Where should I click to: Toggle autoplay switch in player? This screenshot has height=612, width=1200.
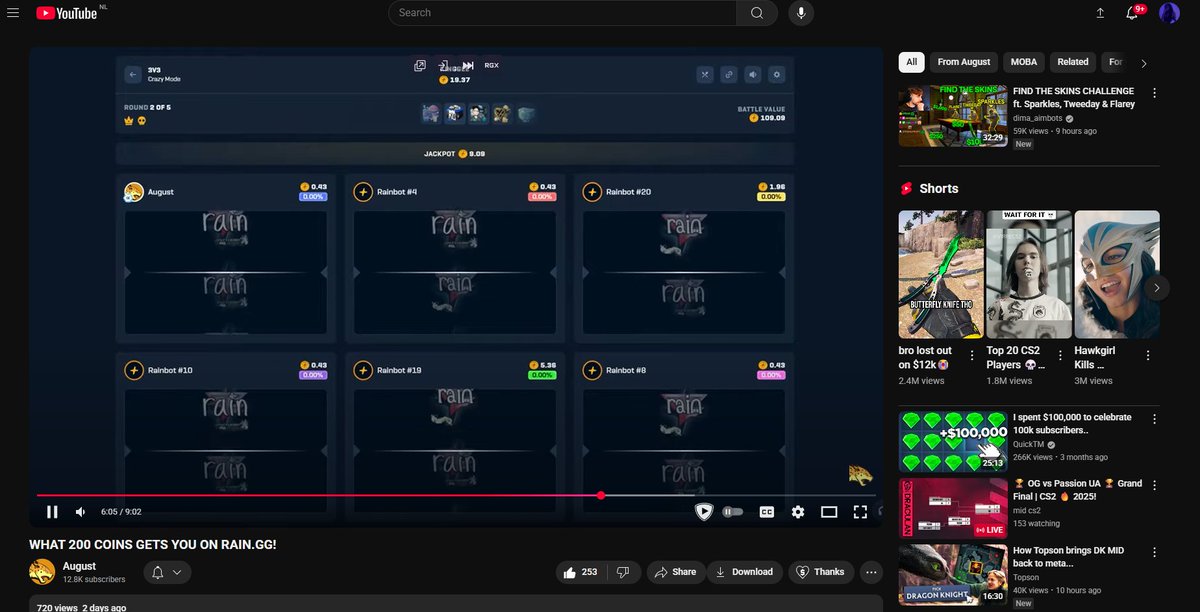733,512
